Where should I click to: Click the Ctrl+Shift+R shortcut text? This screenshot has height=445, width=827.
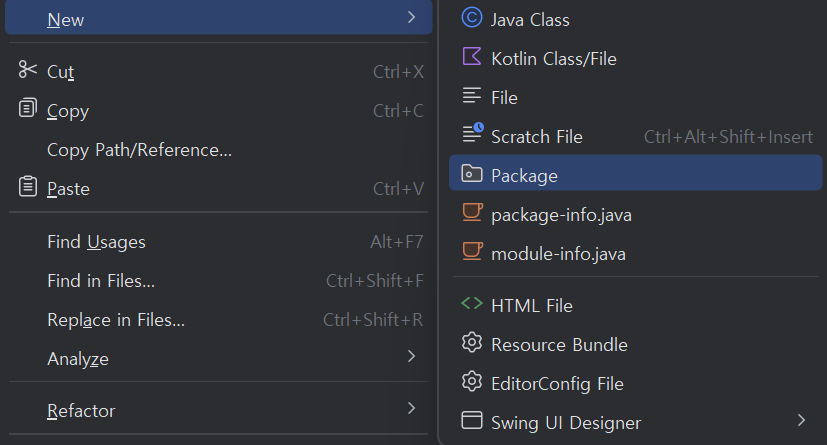tap(373, 320)
